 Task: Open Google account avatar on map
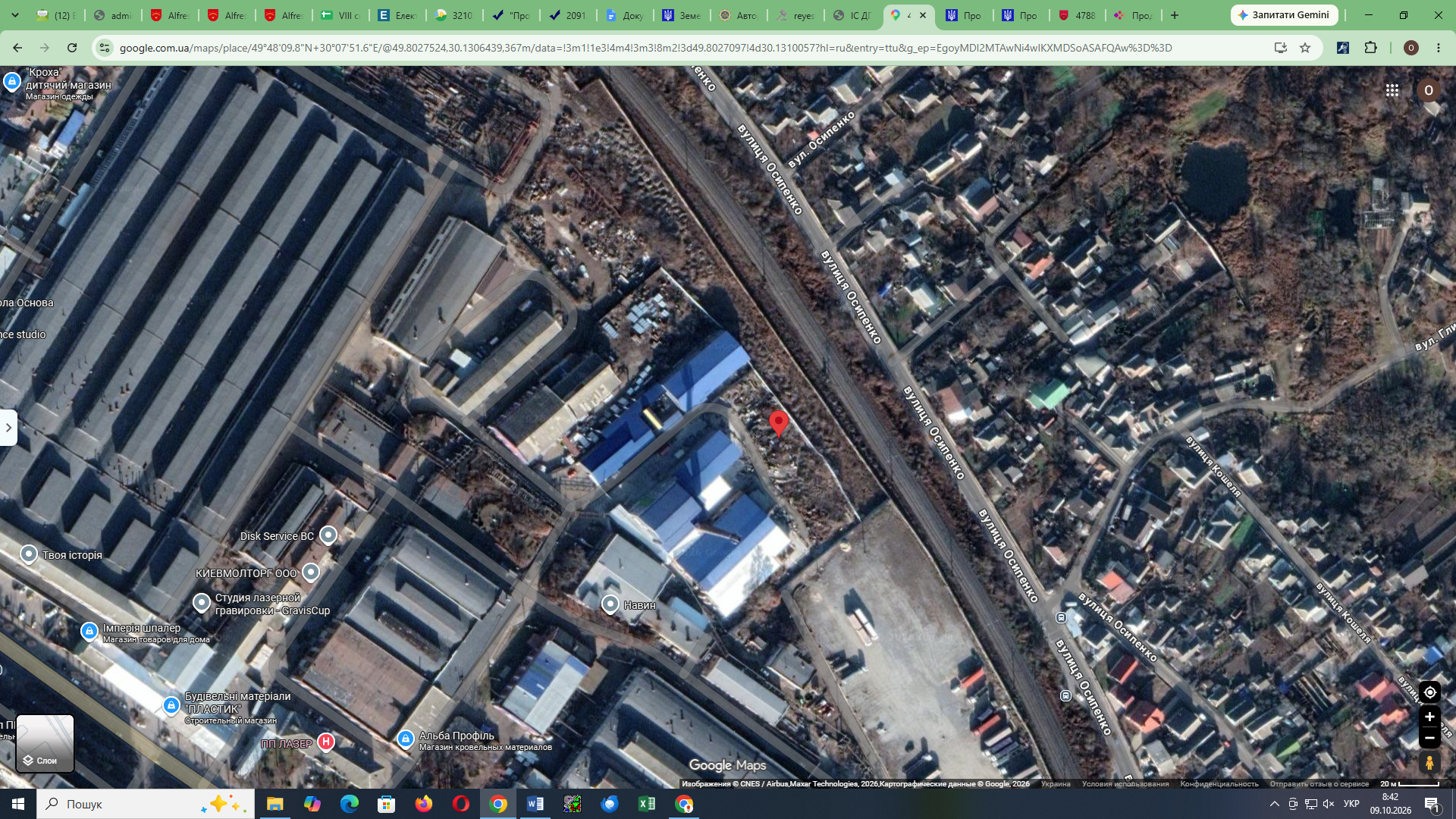(1429, 90)
